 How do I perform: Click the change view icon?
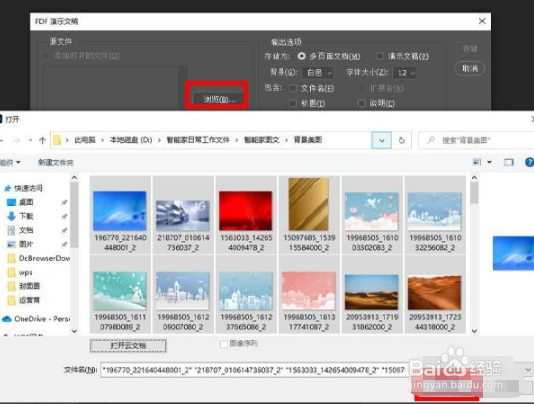coord(477,162)
